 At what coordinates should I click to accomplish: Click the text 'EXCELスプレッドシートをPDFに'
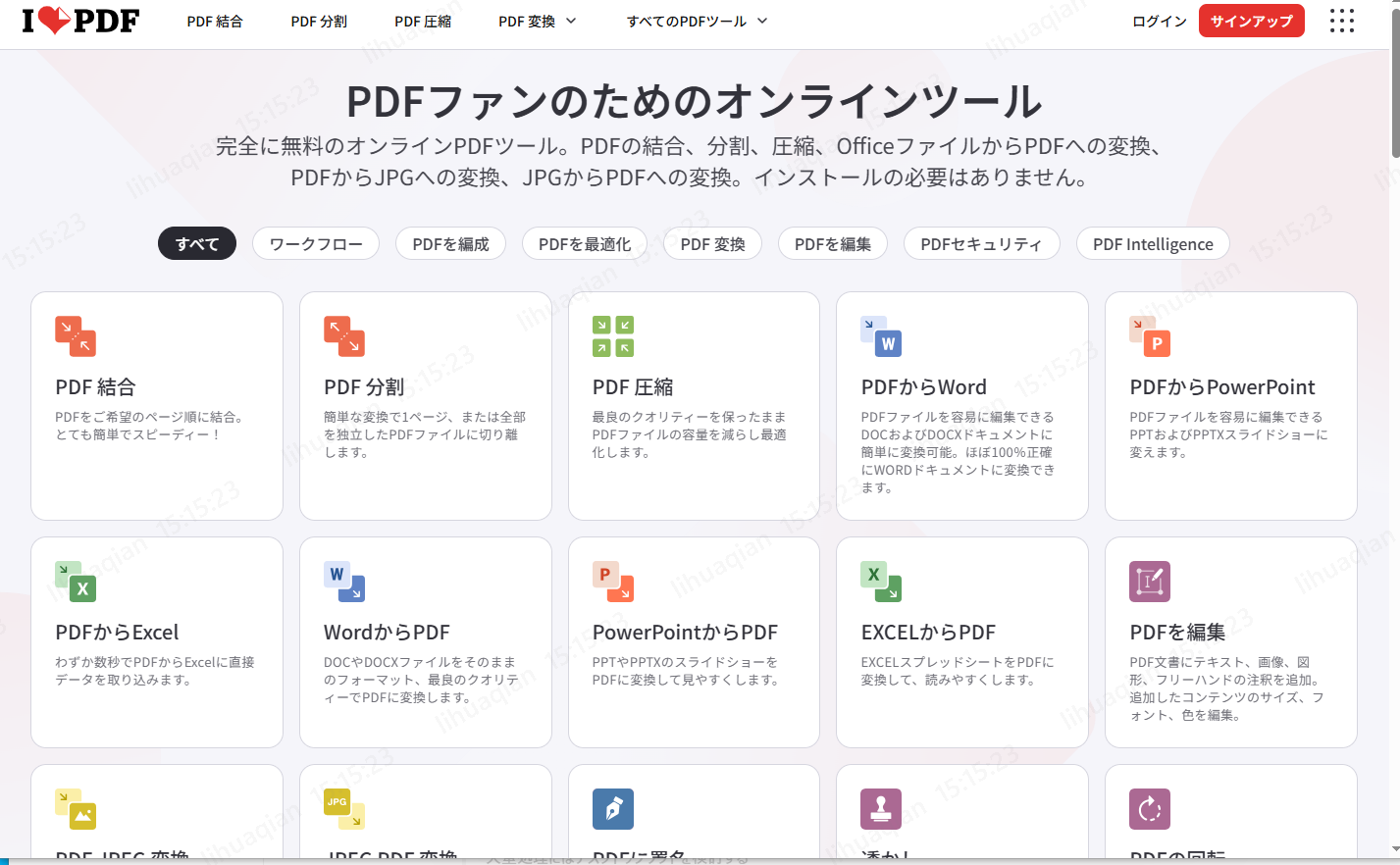click(x=958, y=662)
